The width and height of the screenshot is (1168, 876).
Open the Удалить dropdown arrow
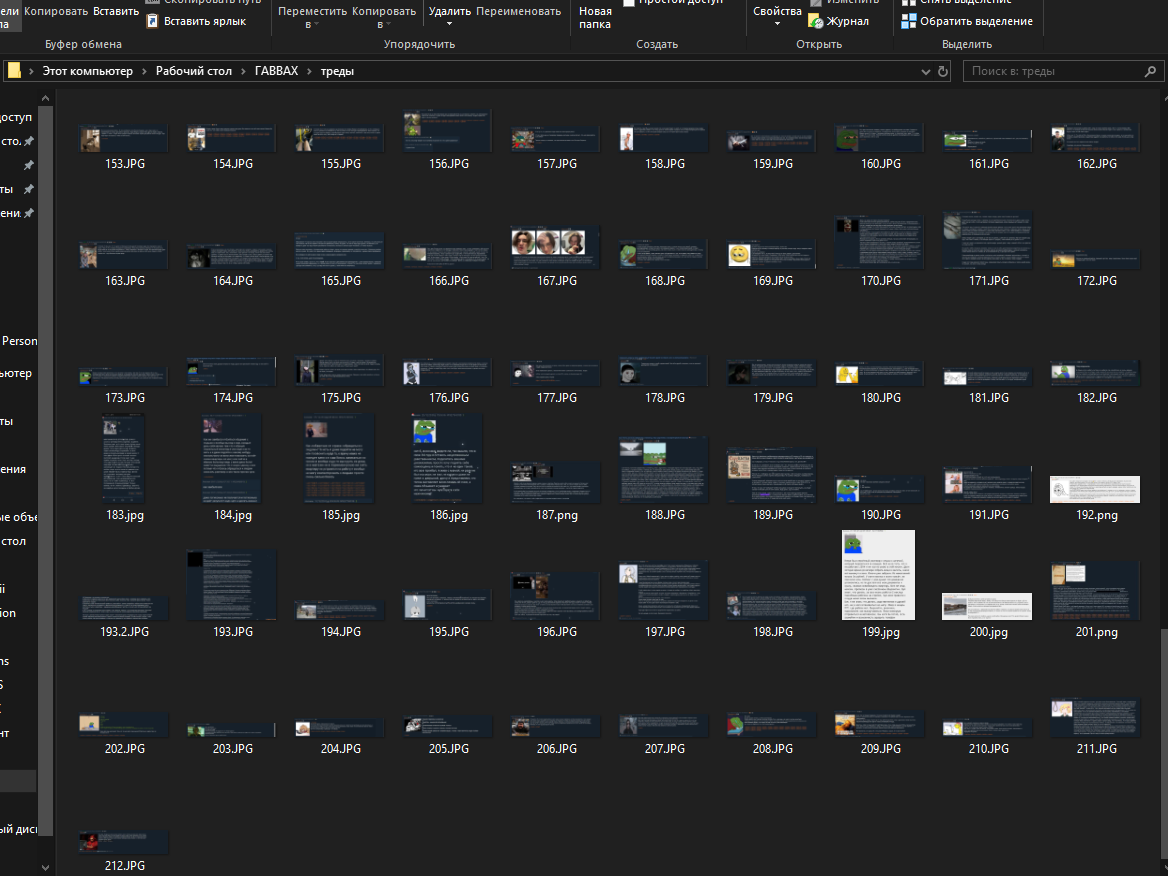[x=449, y=23]
